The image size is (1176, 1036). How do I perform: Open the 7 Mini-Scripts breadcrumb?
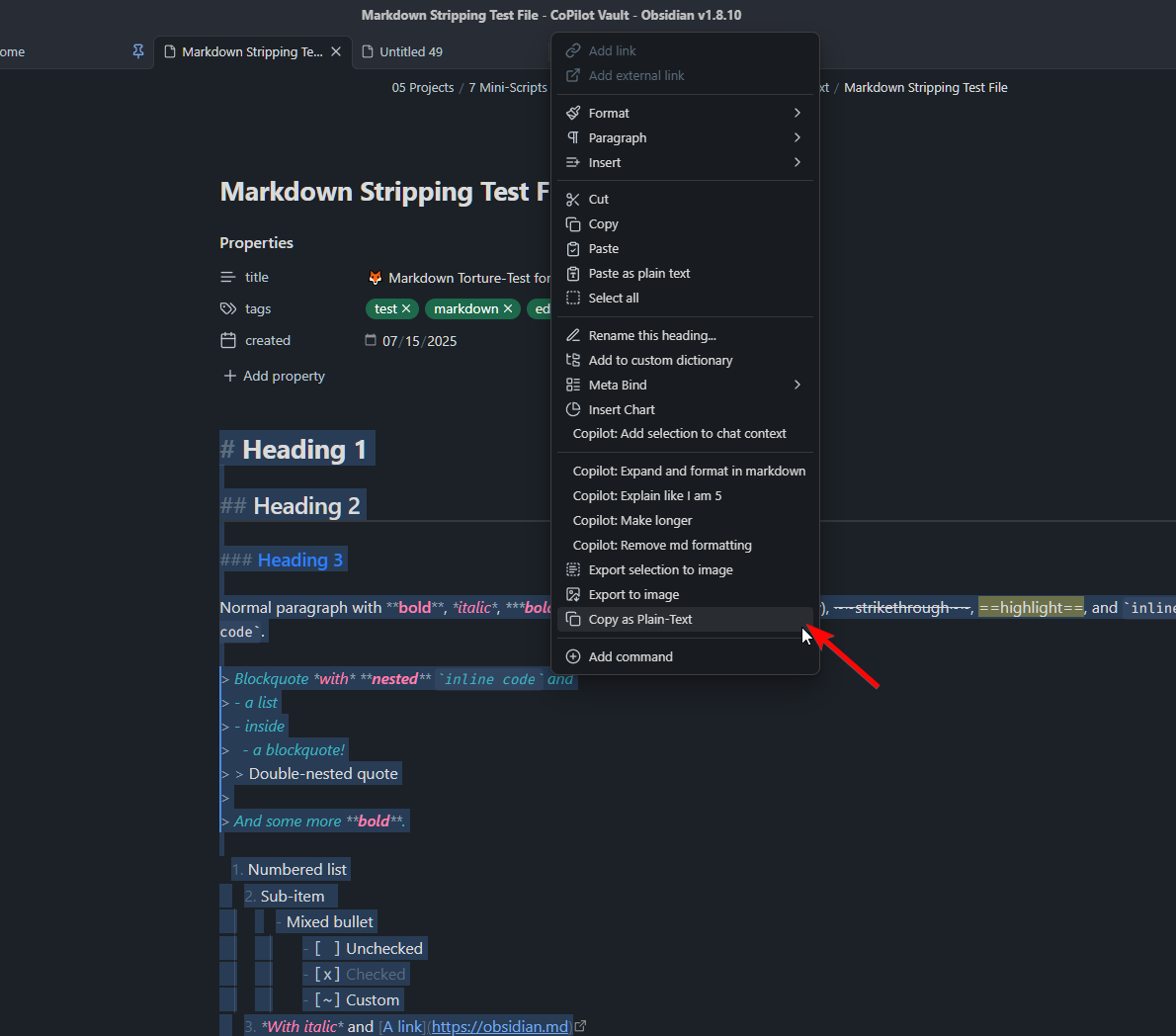click(508, 88)
